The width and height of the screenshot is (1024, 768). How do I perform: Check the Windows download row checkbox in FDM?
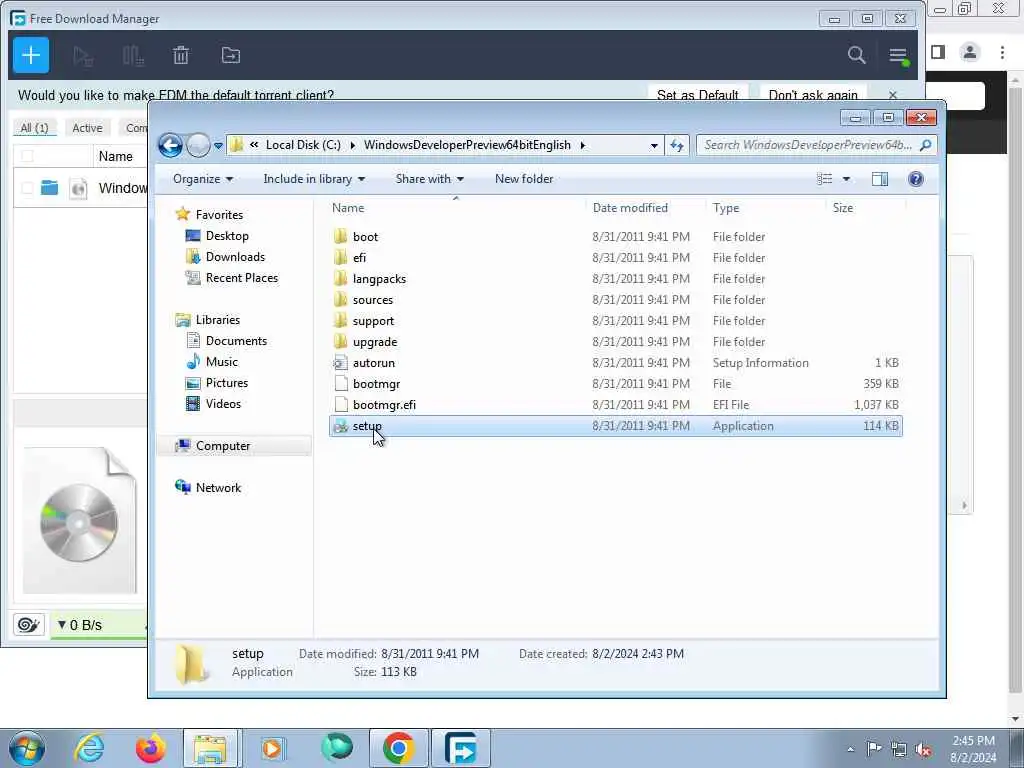(27, 188)
